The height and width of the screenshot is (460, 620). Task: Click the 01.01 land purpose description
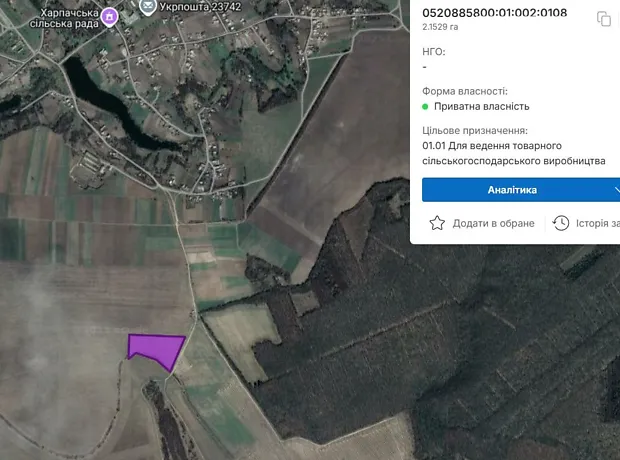(x=513, y=153)
